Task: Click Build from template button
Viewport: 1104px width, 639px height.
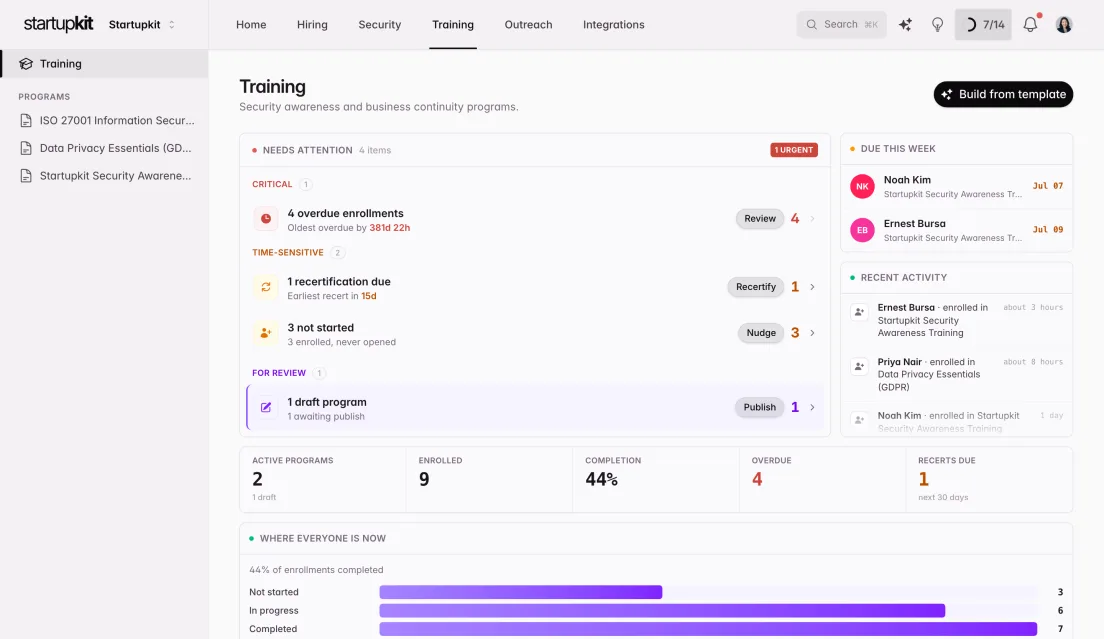Action: (1003, 94)
